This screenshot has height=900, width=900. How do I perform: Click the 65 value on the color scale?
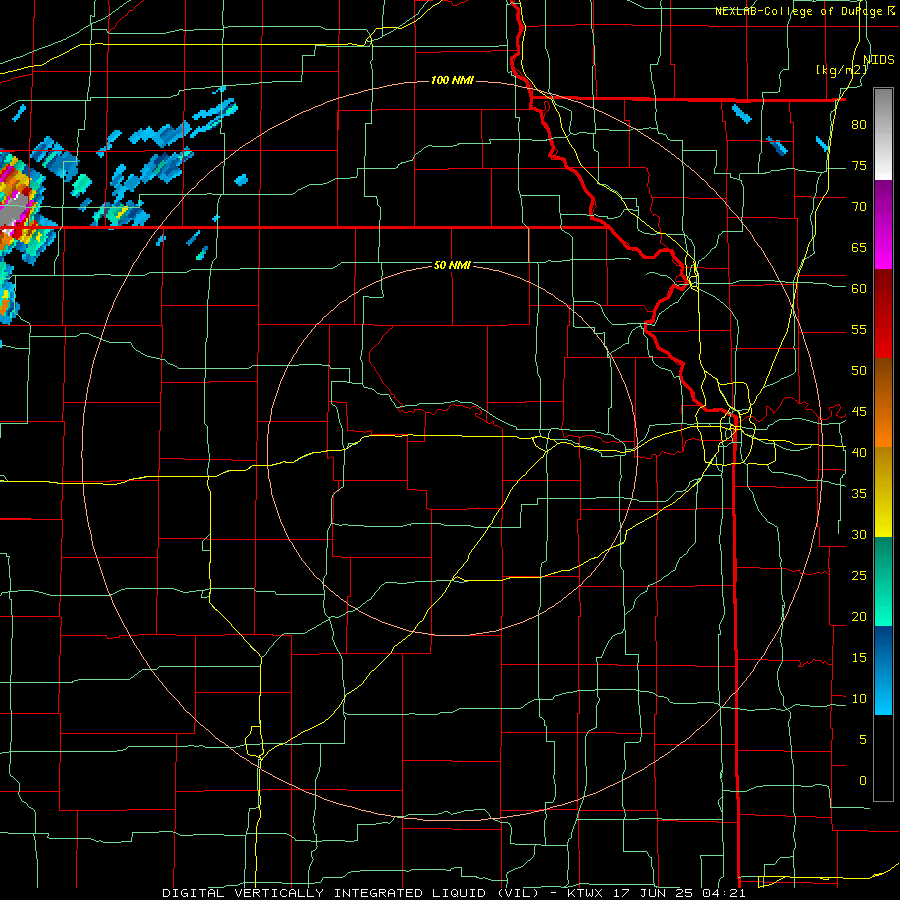859,247
